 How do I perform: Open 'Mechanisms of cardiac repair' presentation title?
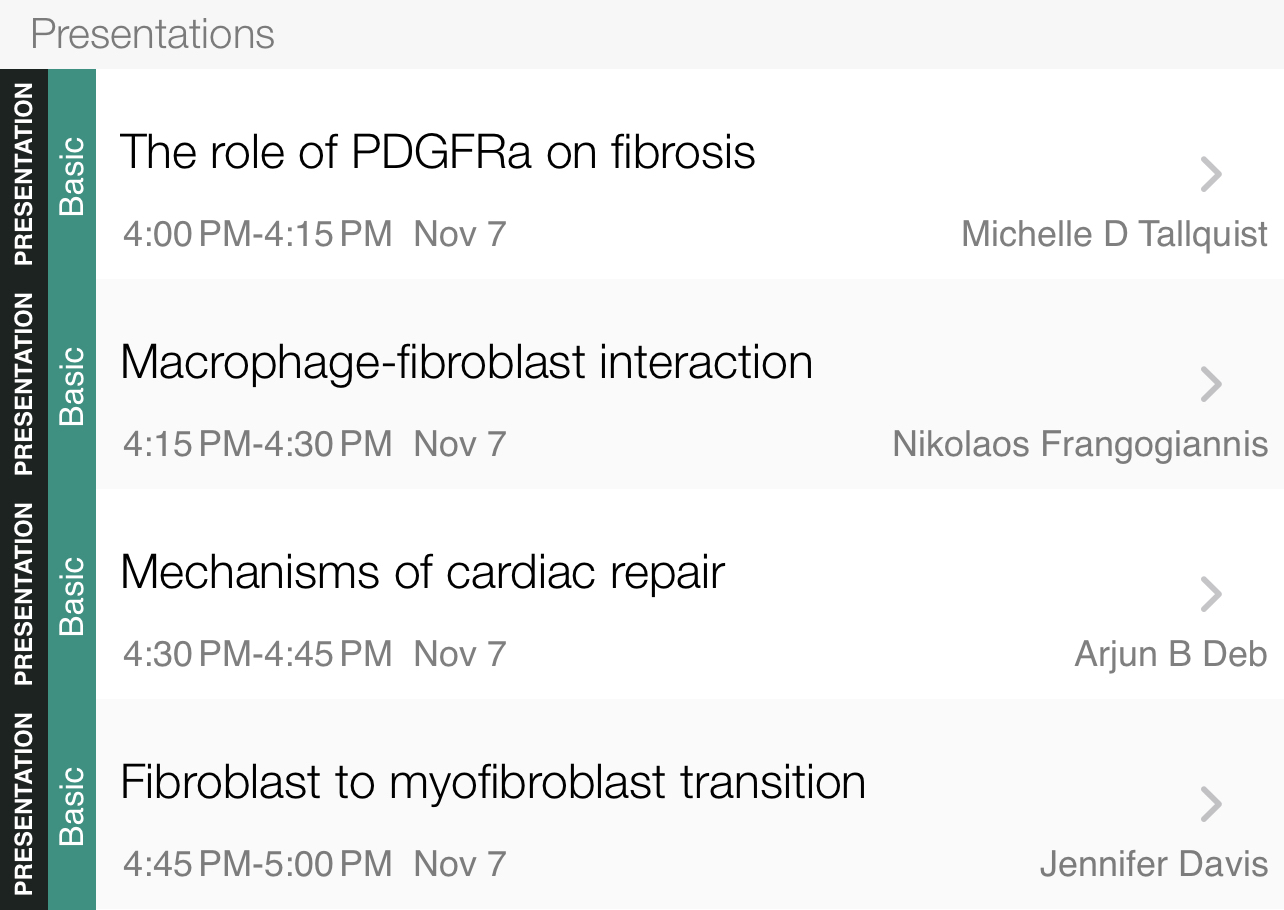click(x=422, y=572)
